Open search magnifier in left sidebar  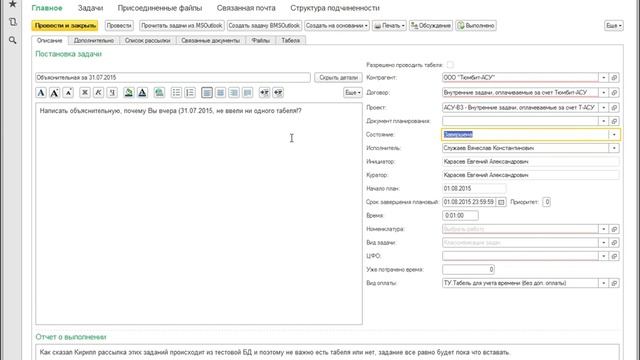coord(13,40)
